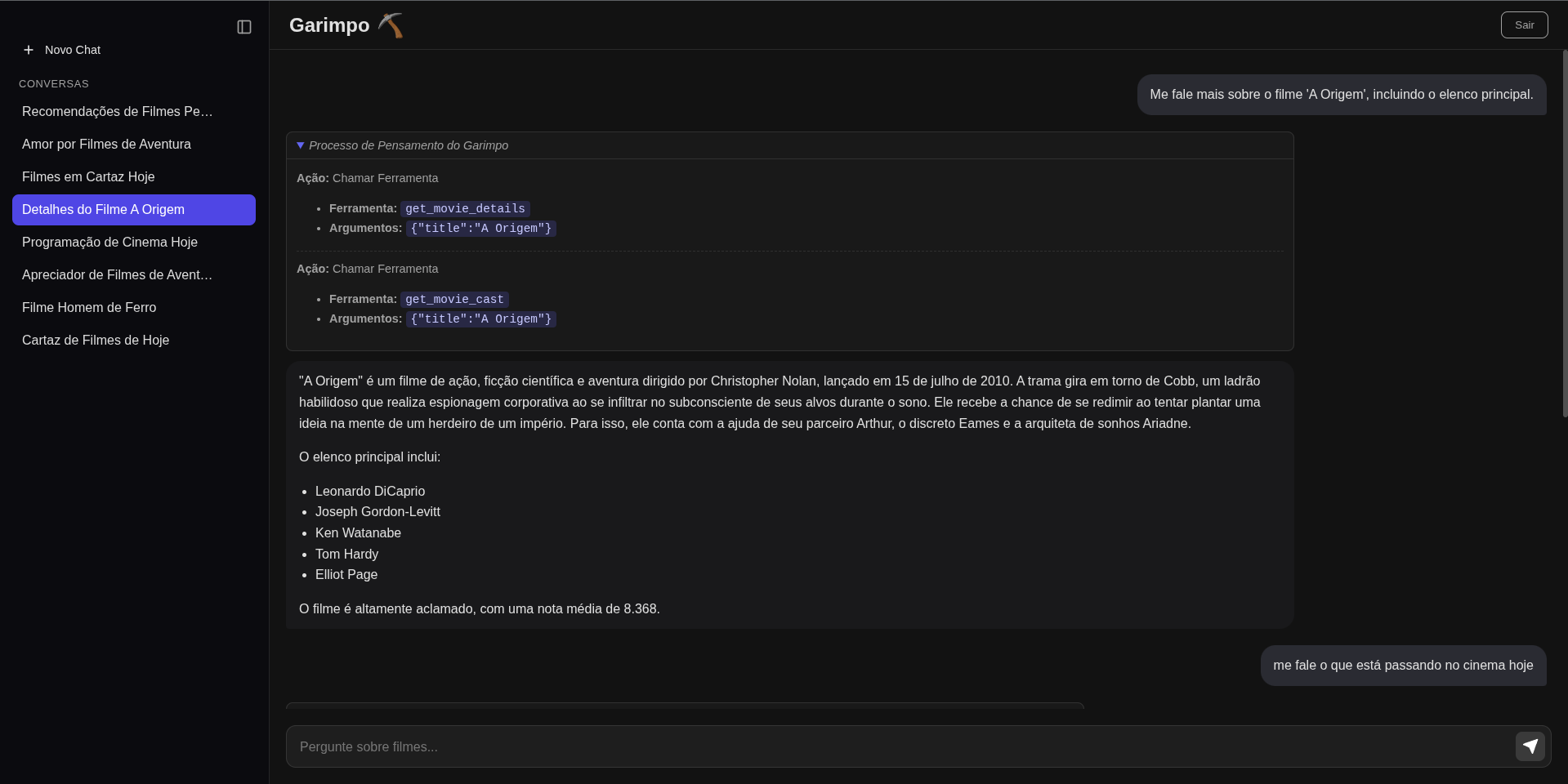The width and height of the screenshot is (1568, 784).
Task: Select Filme Homem de Ferro conversation
Action: pos(89,308)
